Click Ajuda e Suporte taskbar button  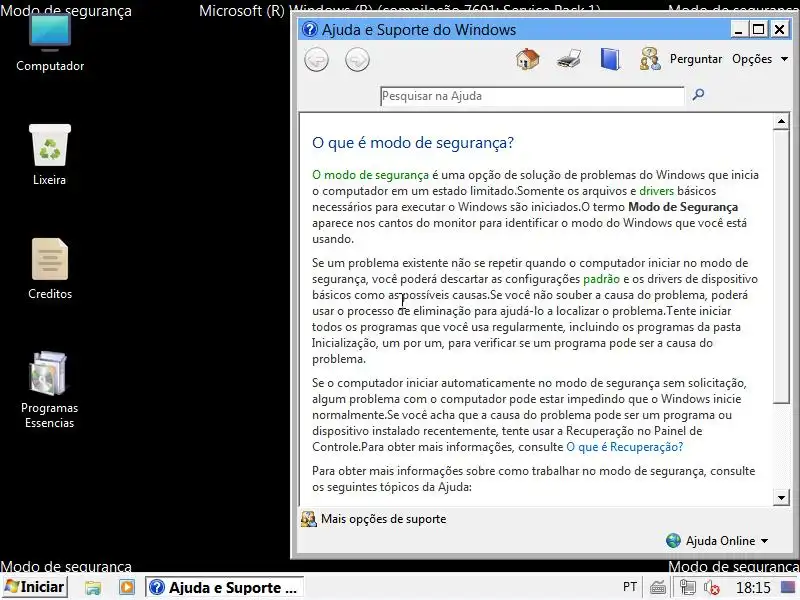click(x=224, y=587)
